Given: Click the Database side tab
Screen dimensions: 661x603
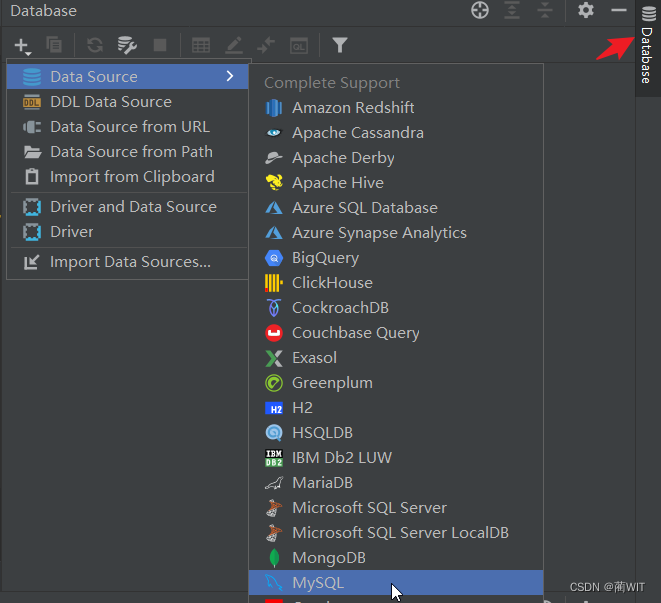Looking at the screenshot, I should point(648,48).
